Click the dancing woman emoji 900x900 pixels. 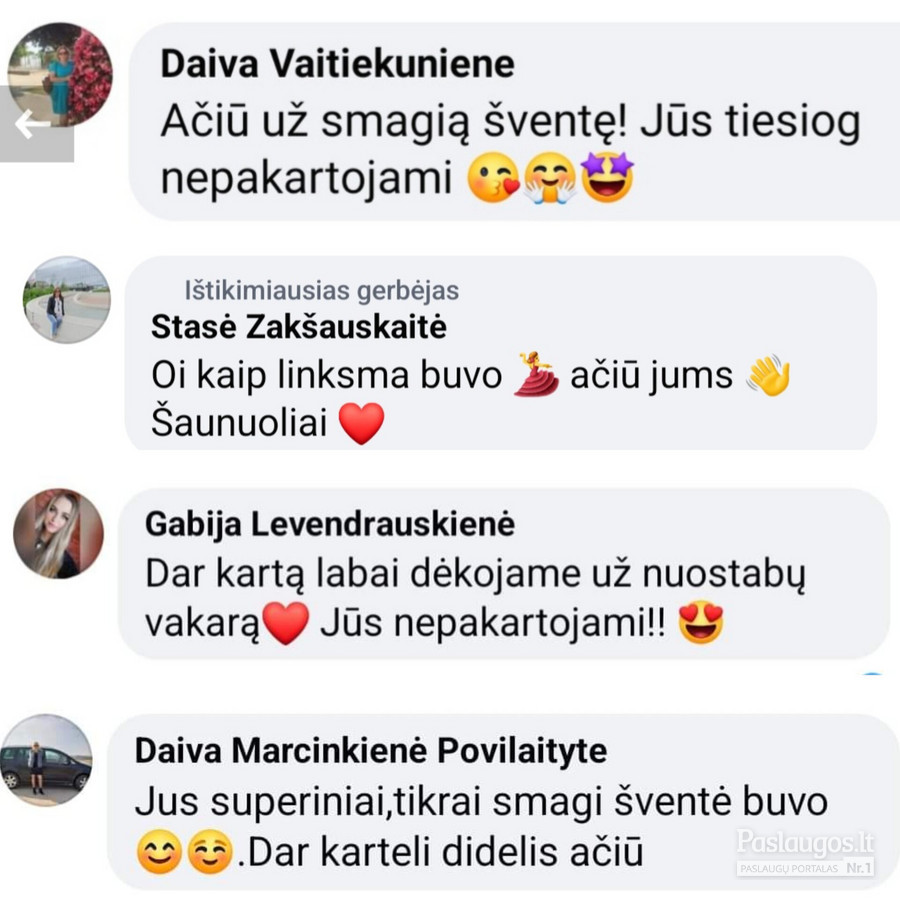[536, 375]
